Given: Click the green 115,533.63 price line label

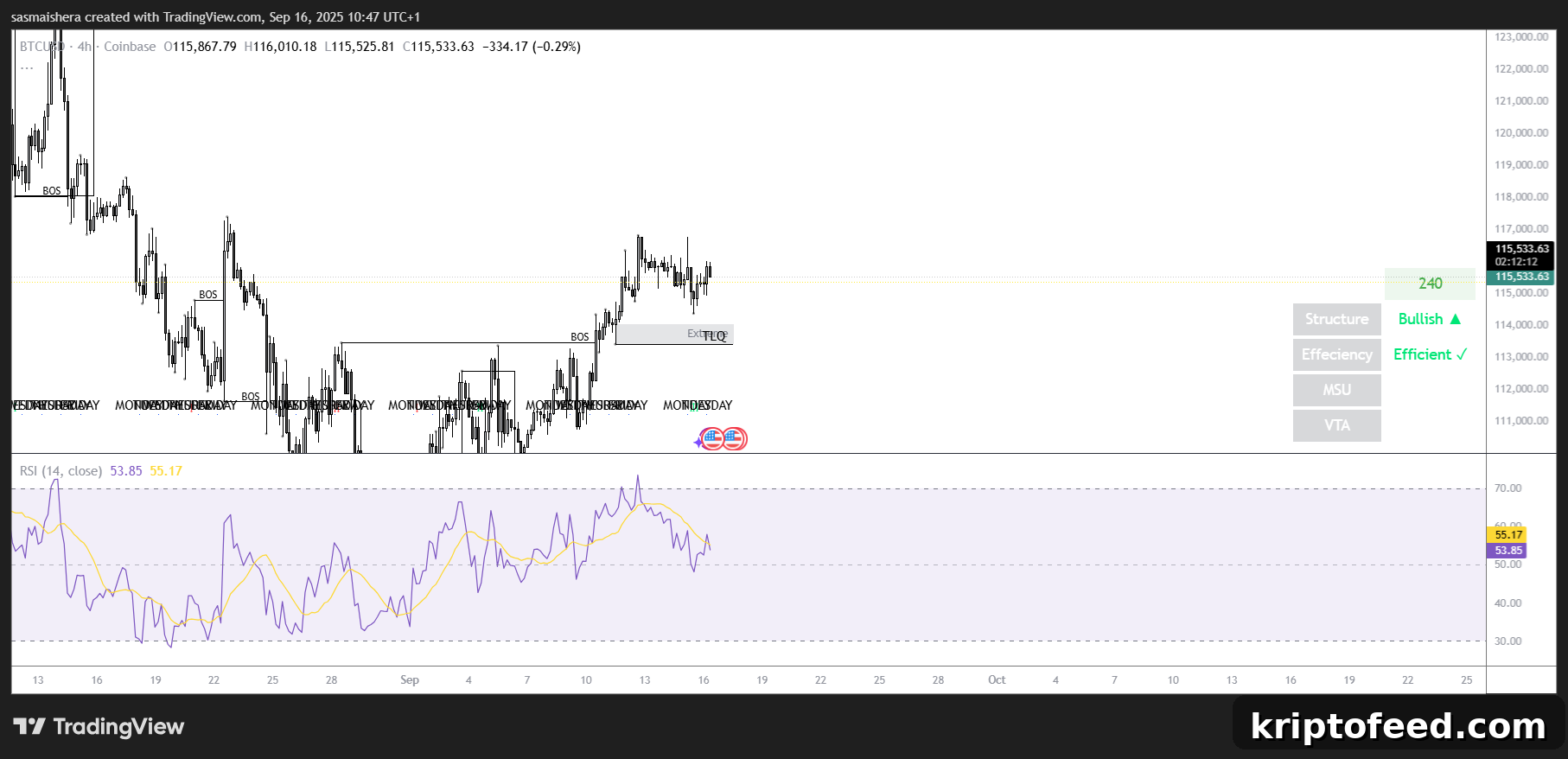Looking at the screenshot, I should [x=1522, y=277].
